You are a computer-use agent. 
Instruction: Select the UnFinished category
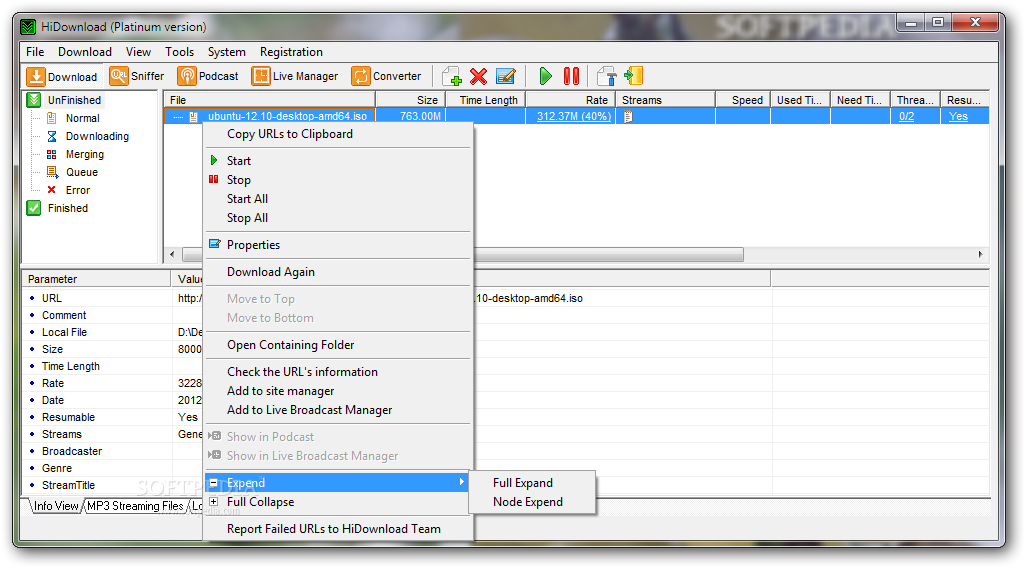point(74,100)
